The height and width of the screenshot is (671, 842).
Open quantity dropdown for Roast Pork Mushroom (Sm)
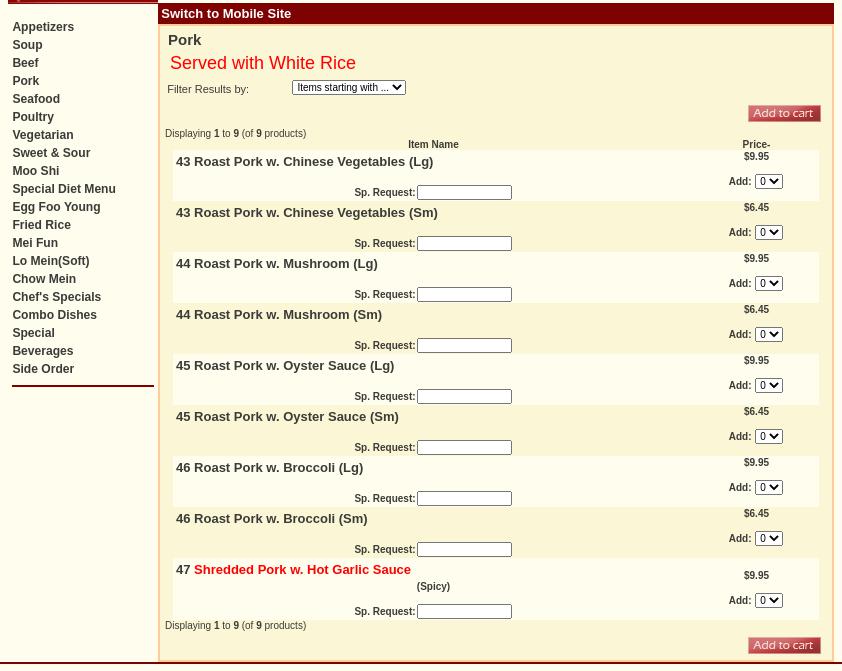click(x=768, y=335)
